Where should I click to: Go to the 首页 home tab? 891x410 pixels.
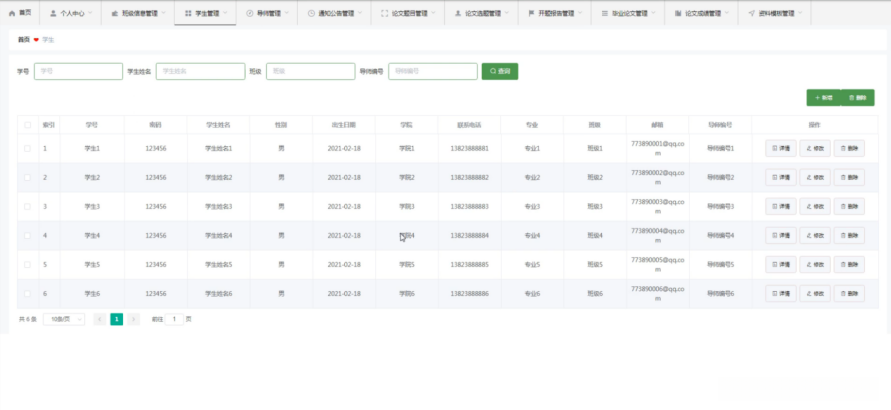20,13
